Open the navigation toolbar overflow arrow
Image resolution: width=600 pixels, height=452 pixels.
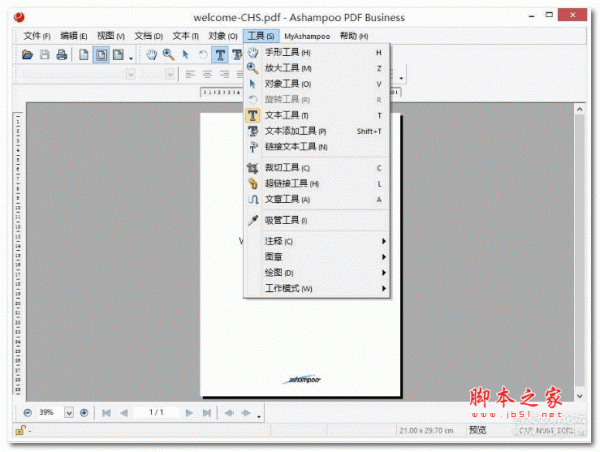(x=259, y=416)
